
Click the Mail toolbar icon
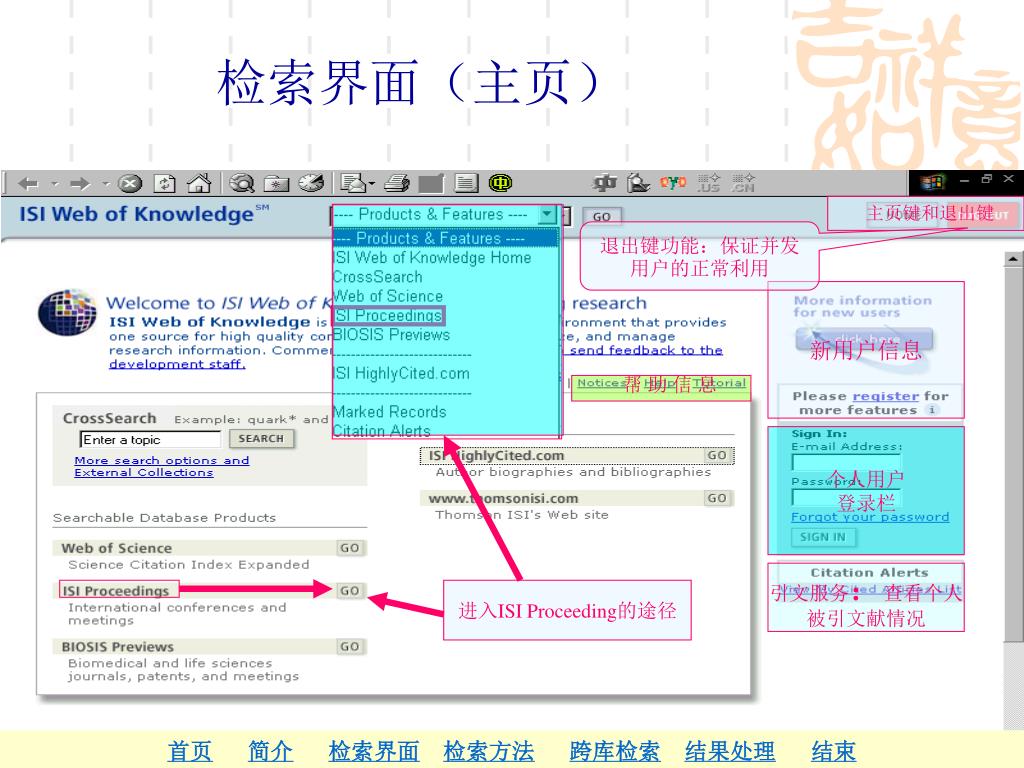(x=353, y=184)
